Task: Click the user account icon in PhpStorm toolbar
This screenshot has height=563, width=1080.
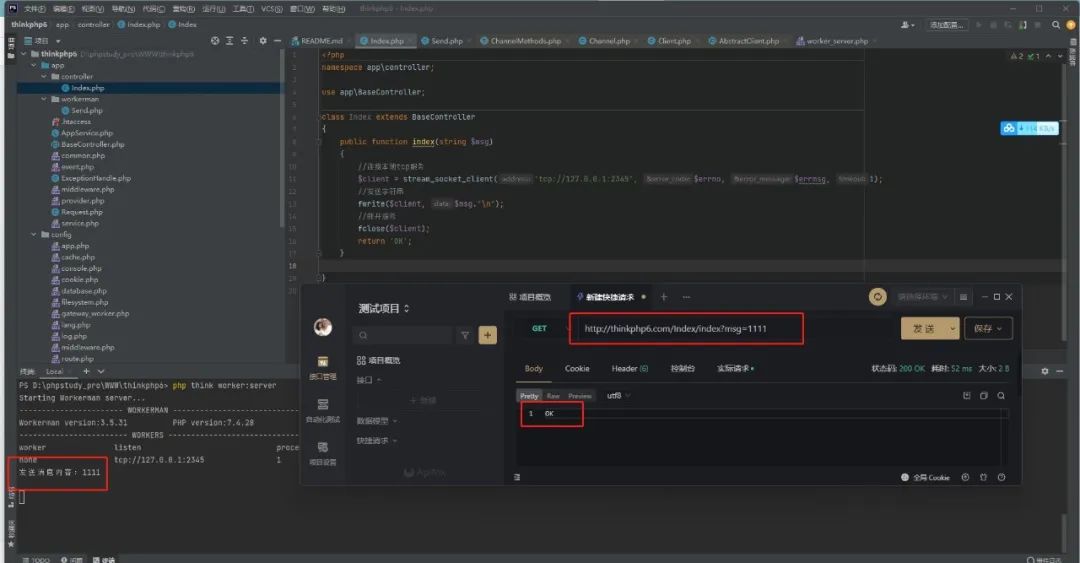Action: click(x=907, y=25)
